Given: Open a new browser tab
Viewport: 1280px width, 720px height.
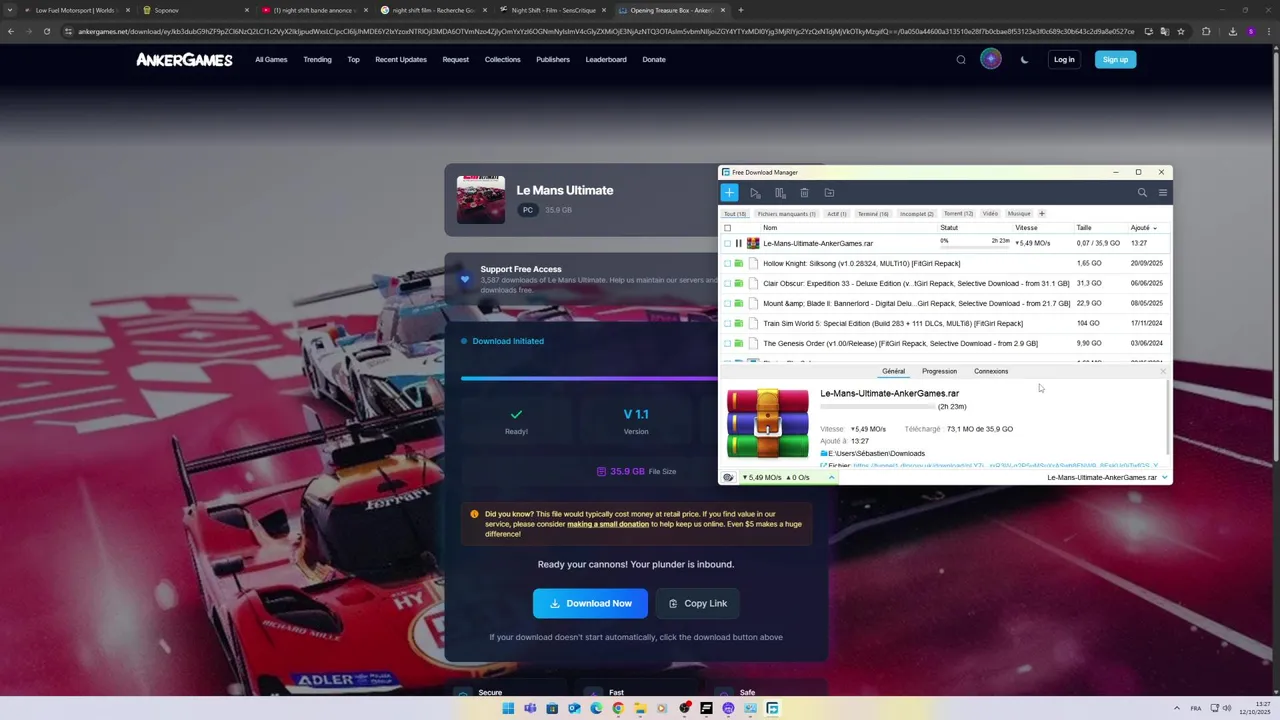Looking at the screenshot, I should pyautogui.click(x=740, y=10).
